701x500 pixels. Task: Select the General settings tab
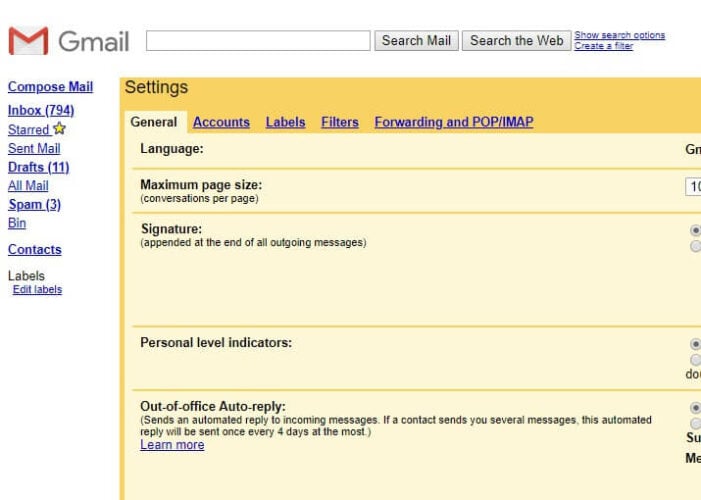coord(154,122)
